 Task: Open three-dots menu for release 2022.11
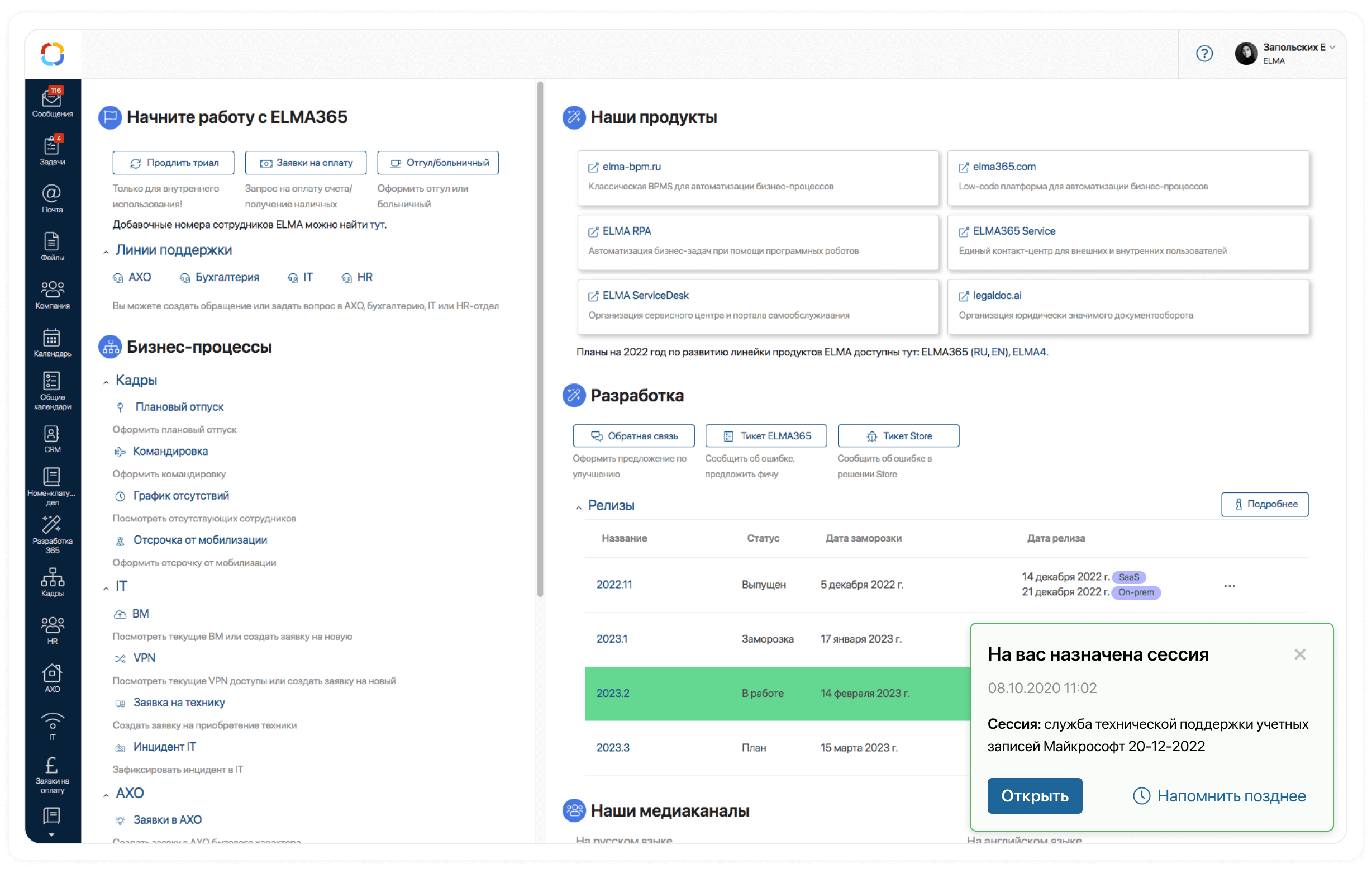[x=1230, y=586]
